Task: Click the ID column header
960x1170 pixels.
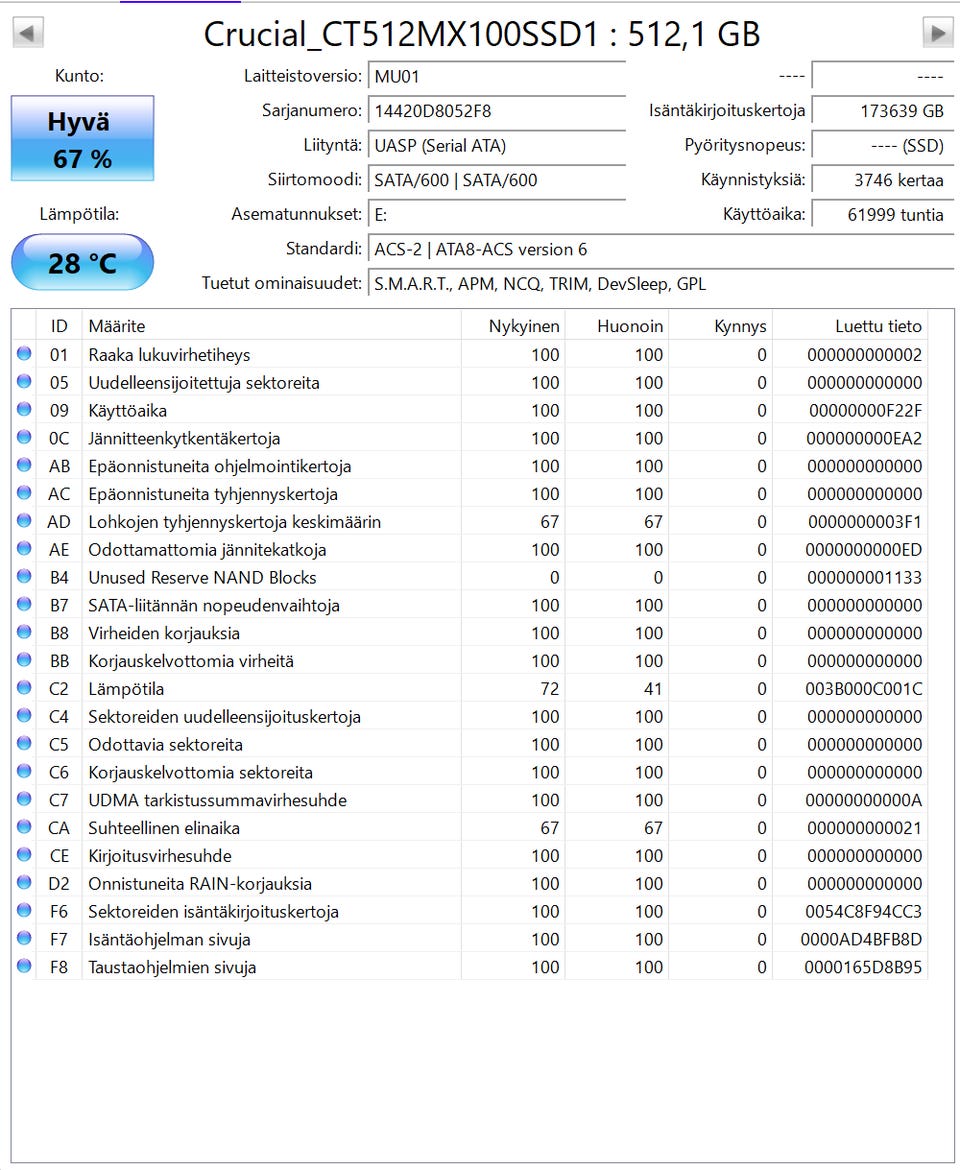Action: pyautogui.click(x=59, y=325)
